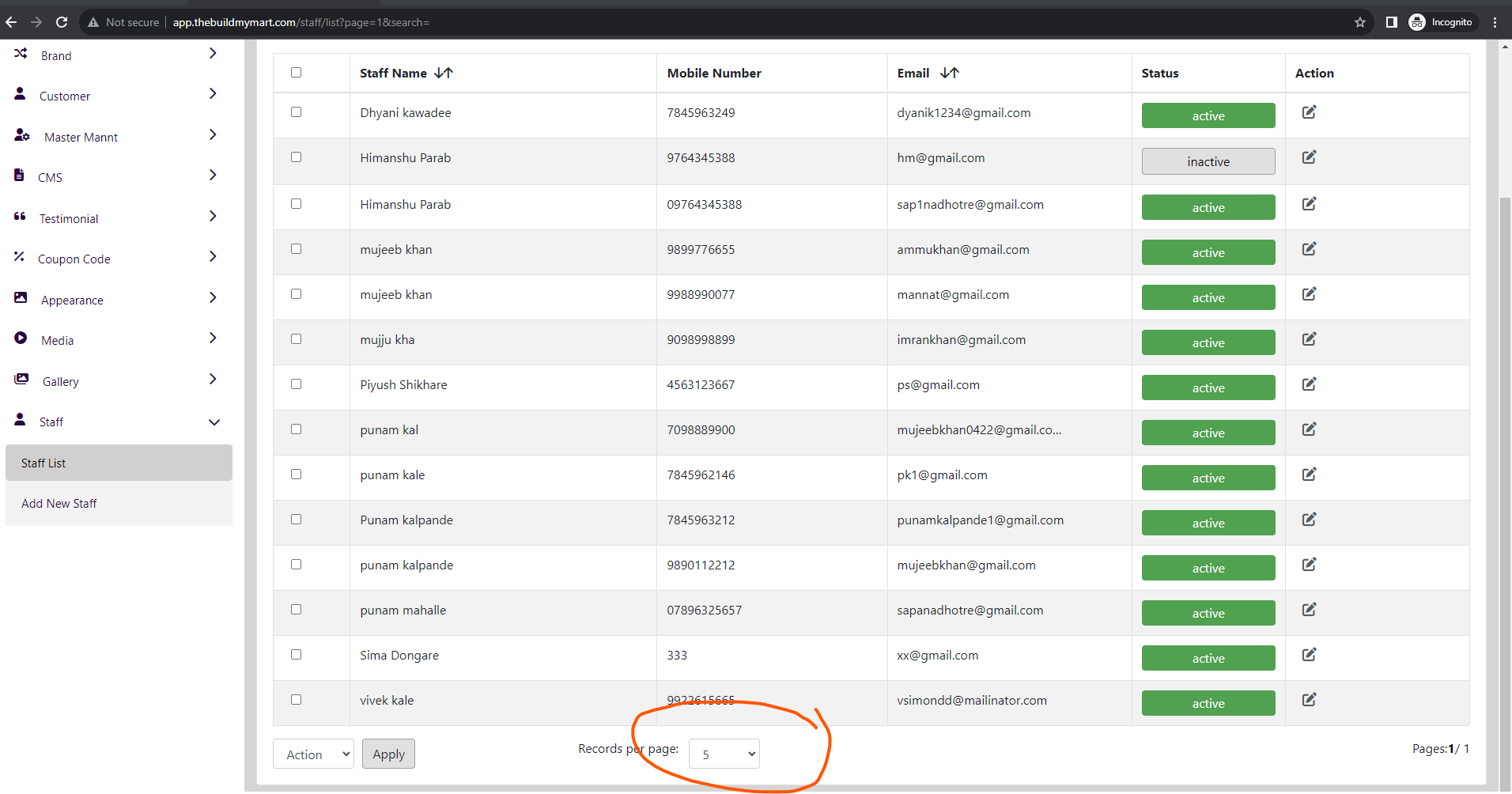The width and height of the screenshot is (1512, 794).
Task: Edit Himanshu Parab with hm@gmail.com
Action: pyautogui.click(x=1309, y=157)
